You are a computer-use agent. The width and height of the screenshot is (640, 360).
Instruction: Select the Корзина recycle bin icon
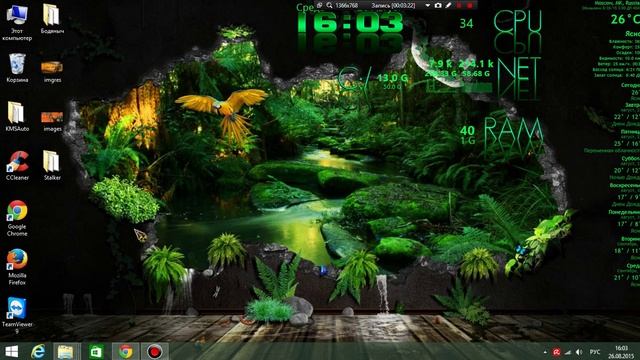(17, 68)
